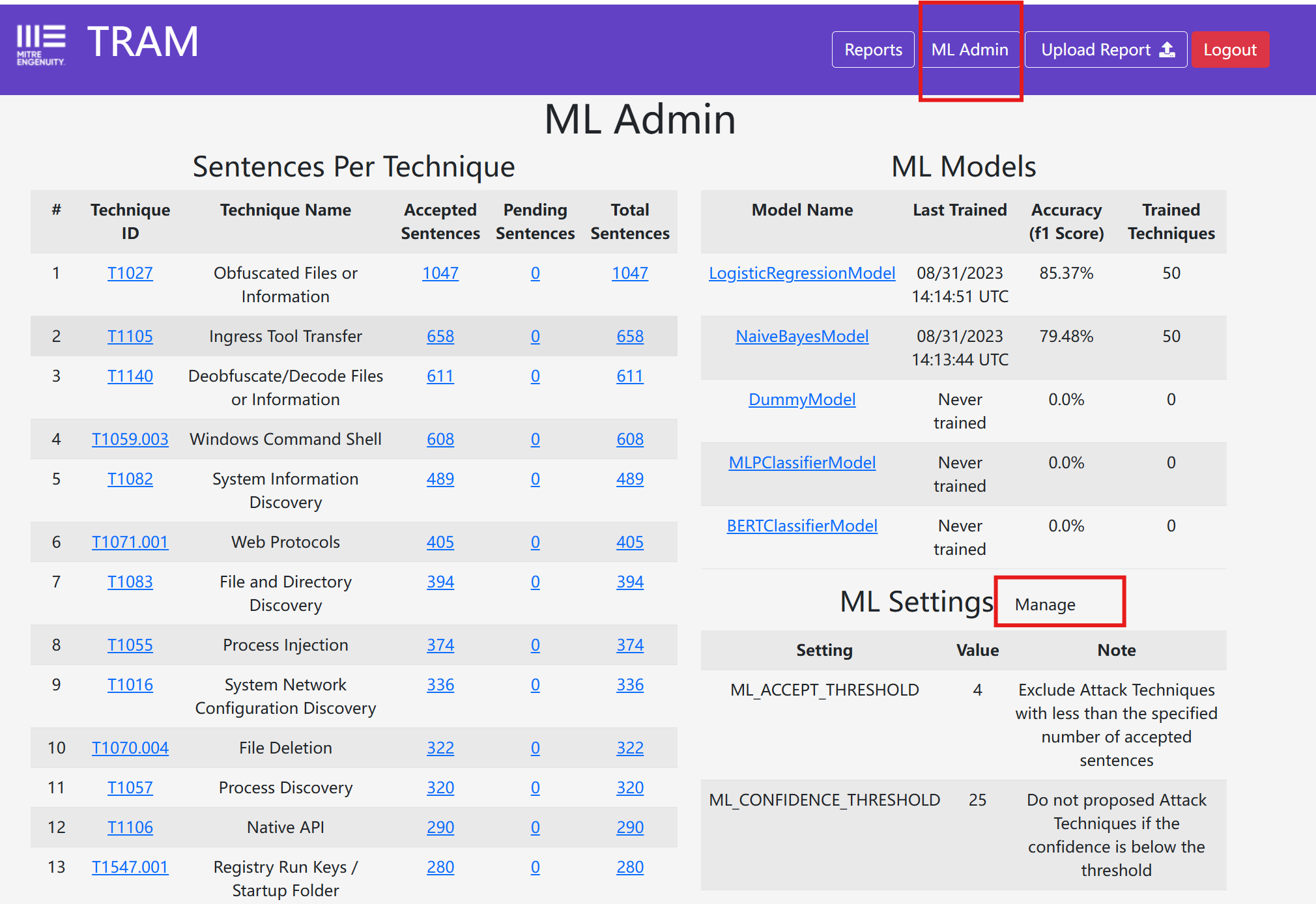Screen dimensions: 1316x904
Task: Open technique T1059.003 link
Action: click(130, 439)
